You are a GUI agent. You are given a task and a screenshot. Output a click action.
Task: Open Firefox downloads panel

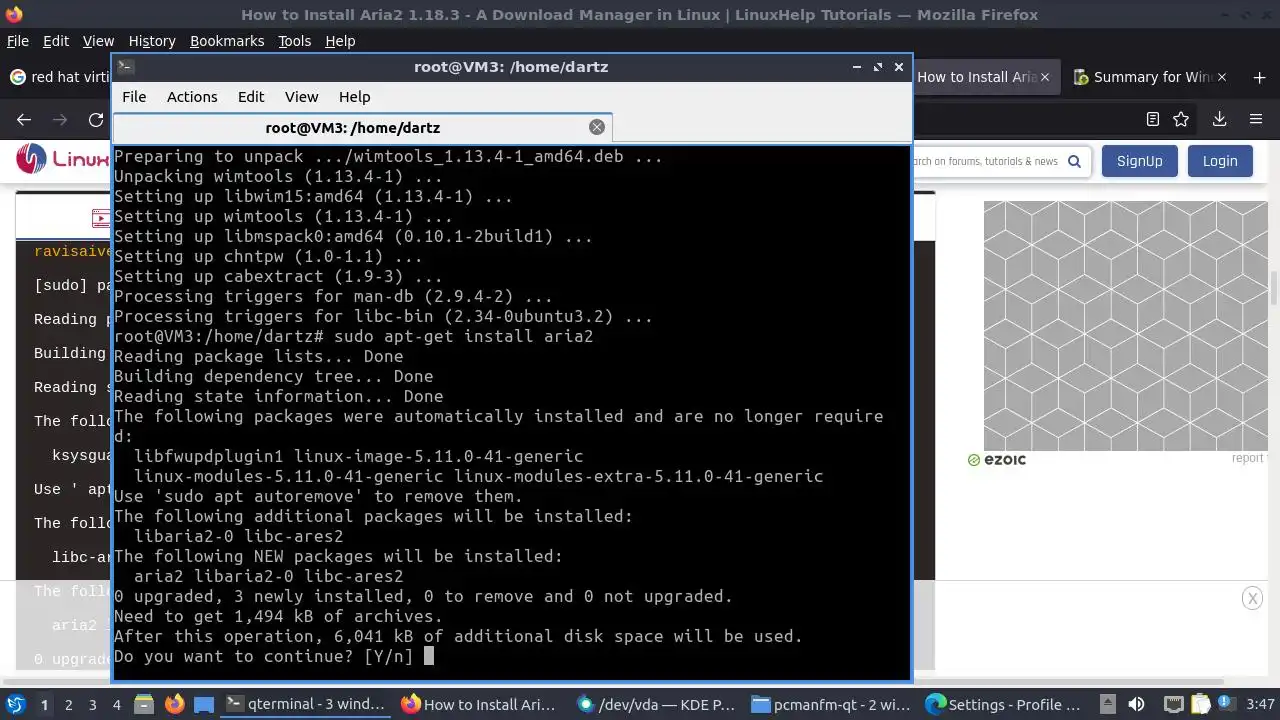tap(1219, 119)
